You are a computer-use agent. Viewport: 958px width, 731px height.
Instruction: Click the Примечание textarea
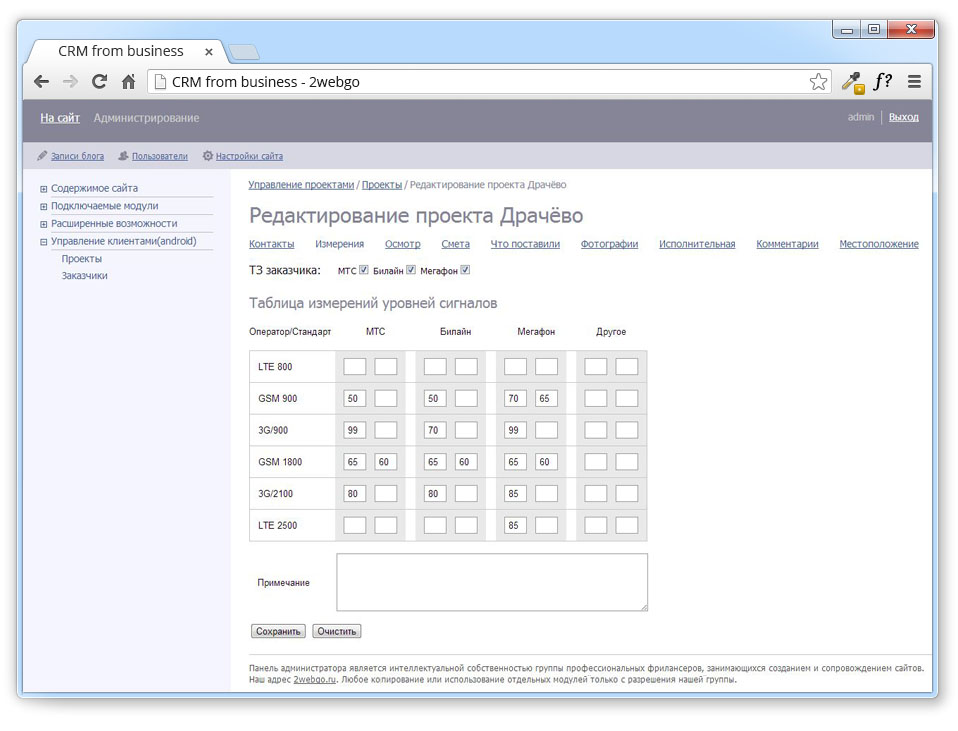(492, 582)
